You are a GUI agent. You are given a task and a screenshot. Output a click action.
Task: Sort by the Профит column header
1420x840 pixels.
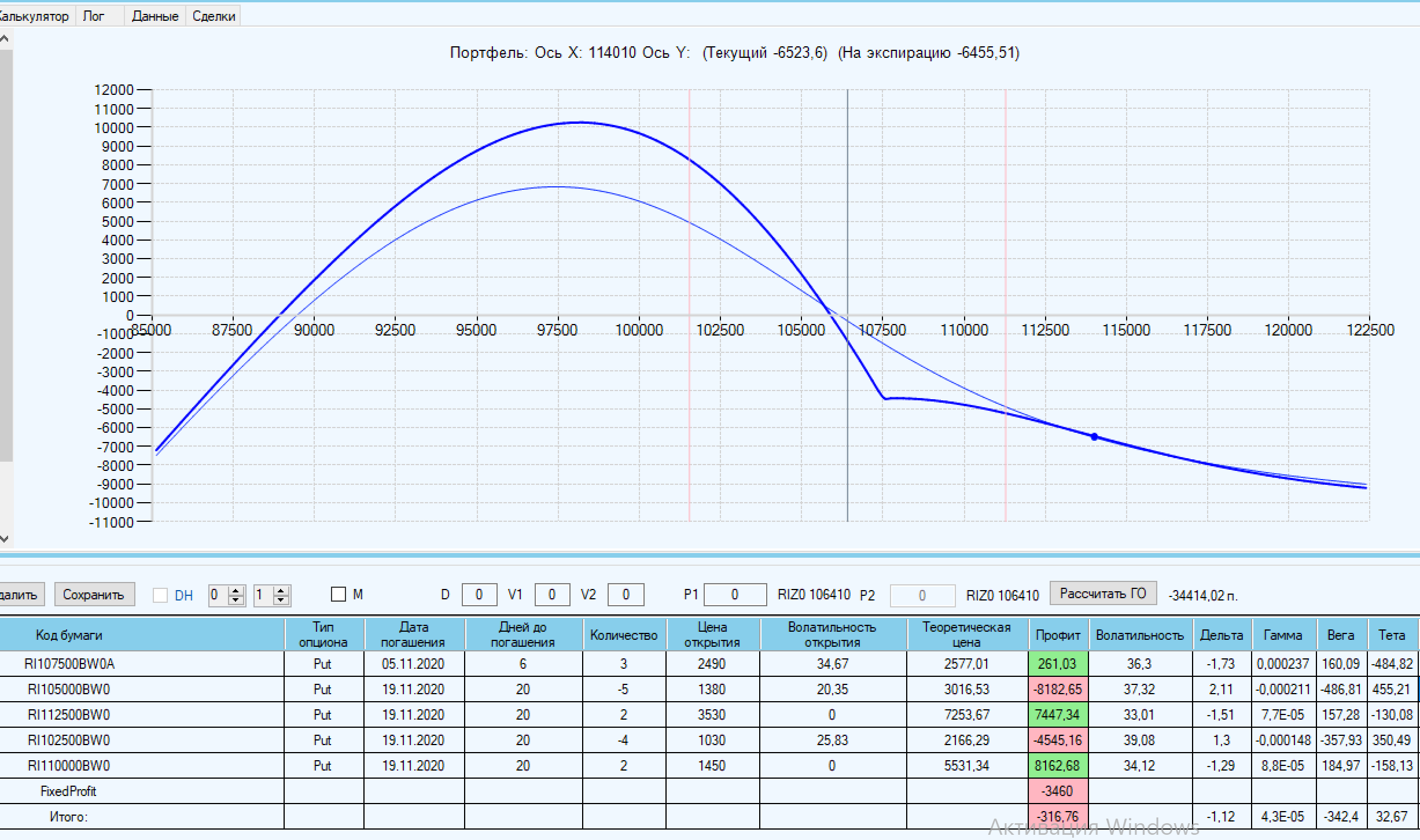(1058, 635)
